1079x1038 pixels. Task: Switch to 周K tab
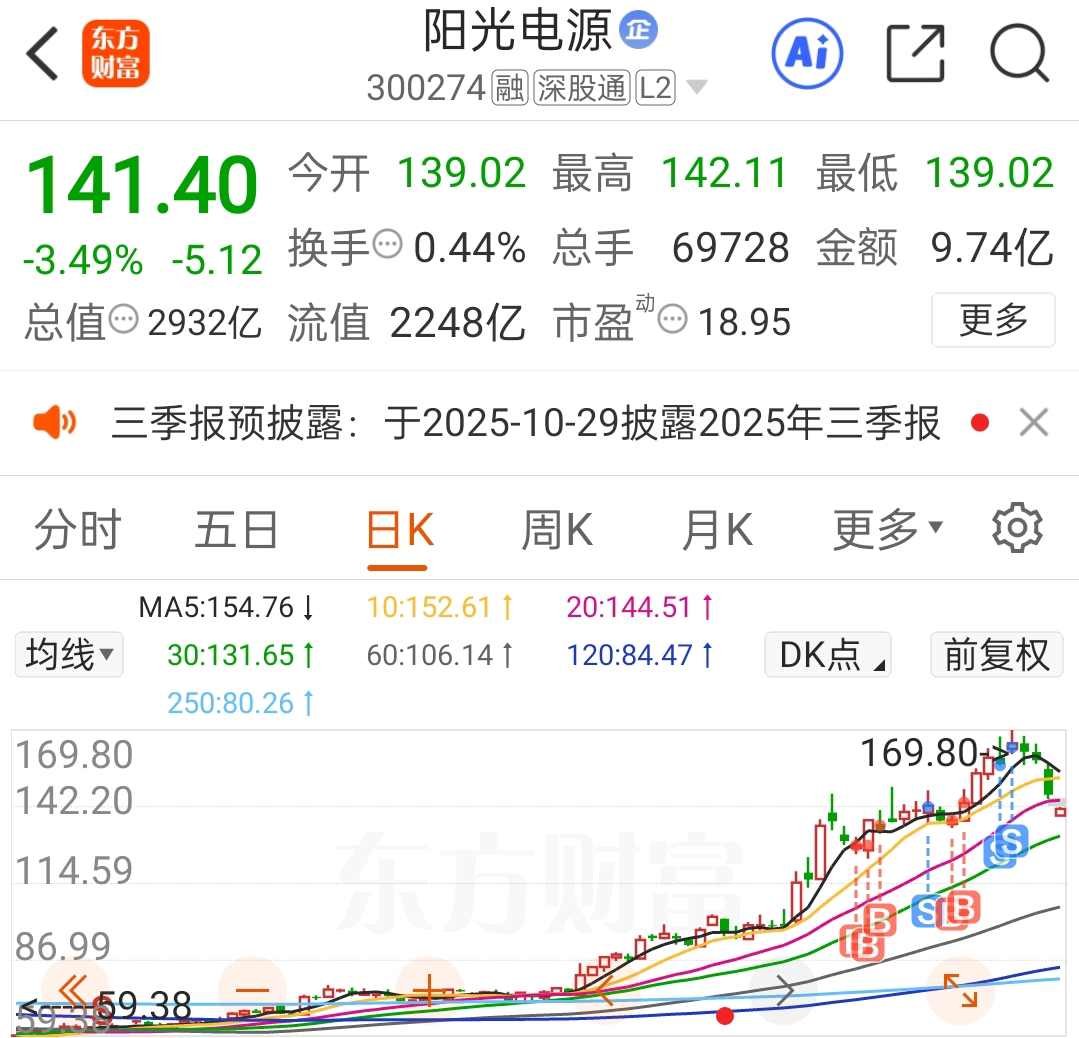click(557, 530)
